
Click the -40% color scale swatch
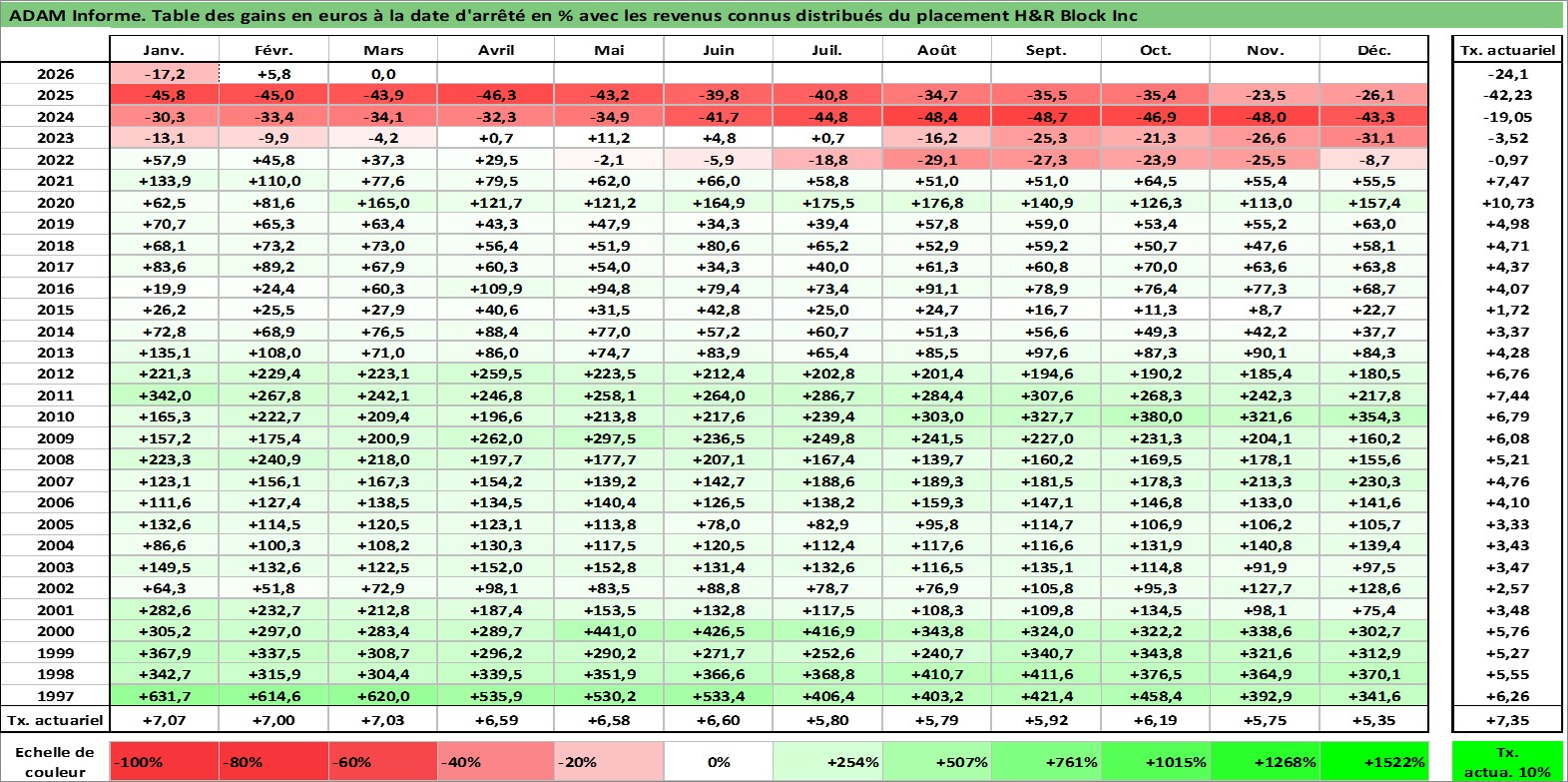point(496,761)
